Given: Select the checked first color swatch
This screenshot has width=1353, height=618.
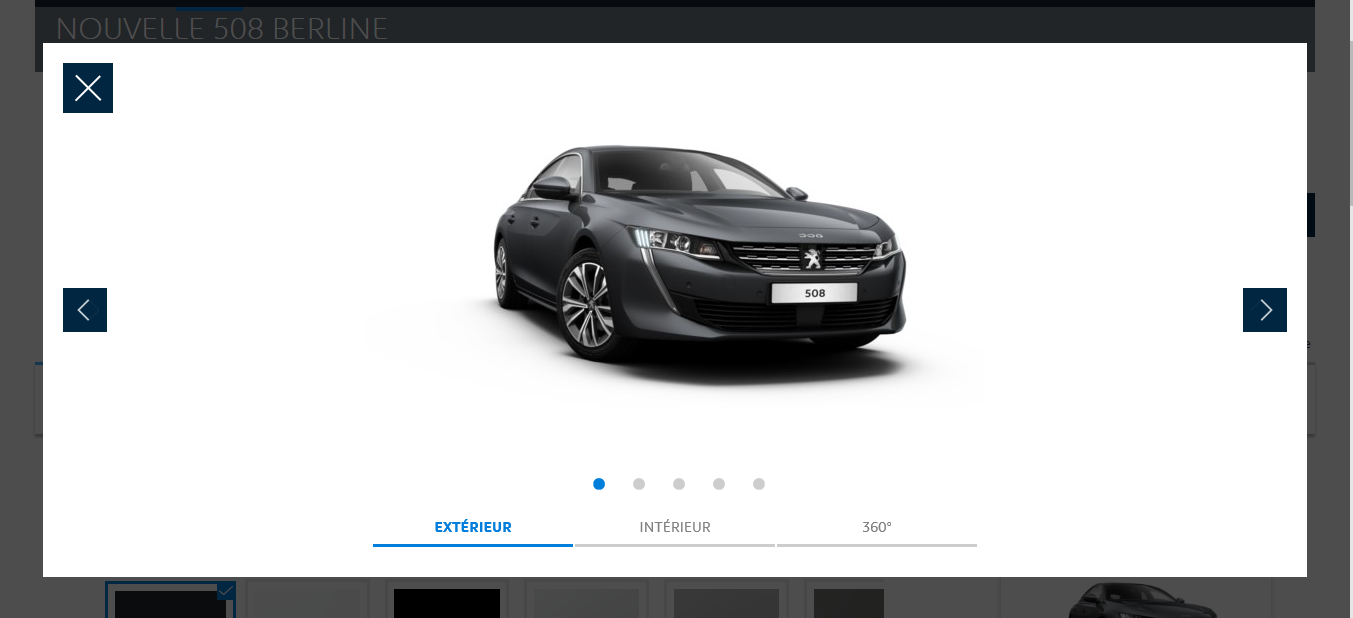Looking at the screenshot, I should 170,601.
